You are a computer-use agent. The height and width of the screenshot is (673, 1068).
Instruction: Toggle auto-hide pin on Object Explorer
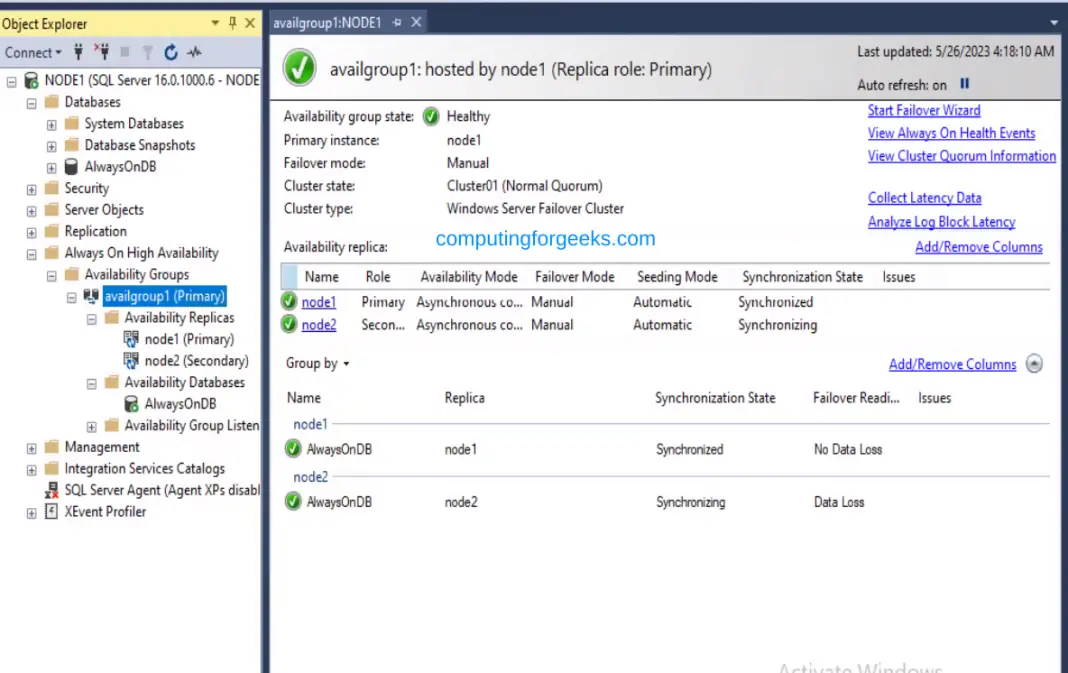point(233,23)
